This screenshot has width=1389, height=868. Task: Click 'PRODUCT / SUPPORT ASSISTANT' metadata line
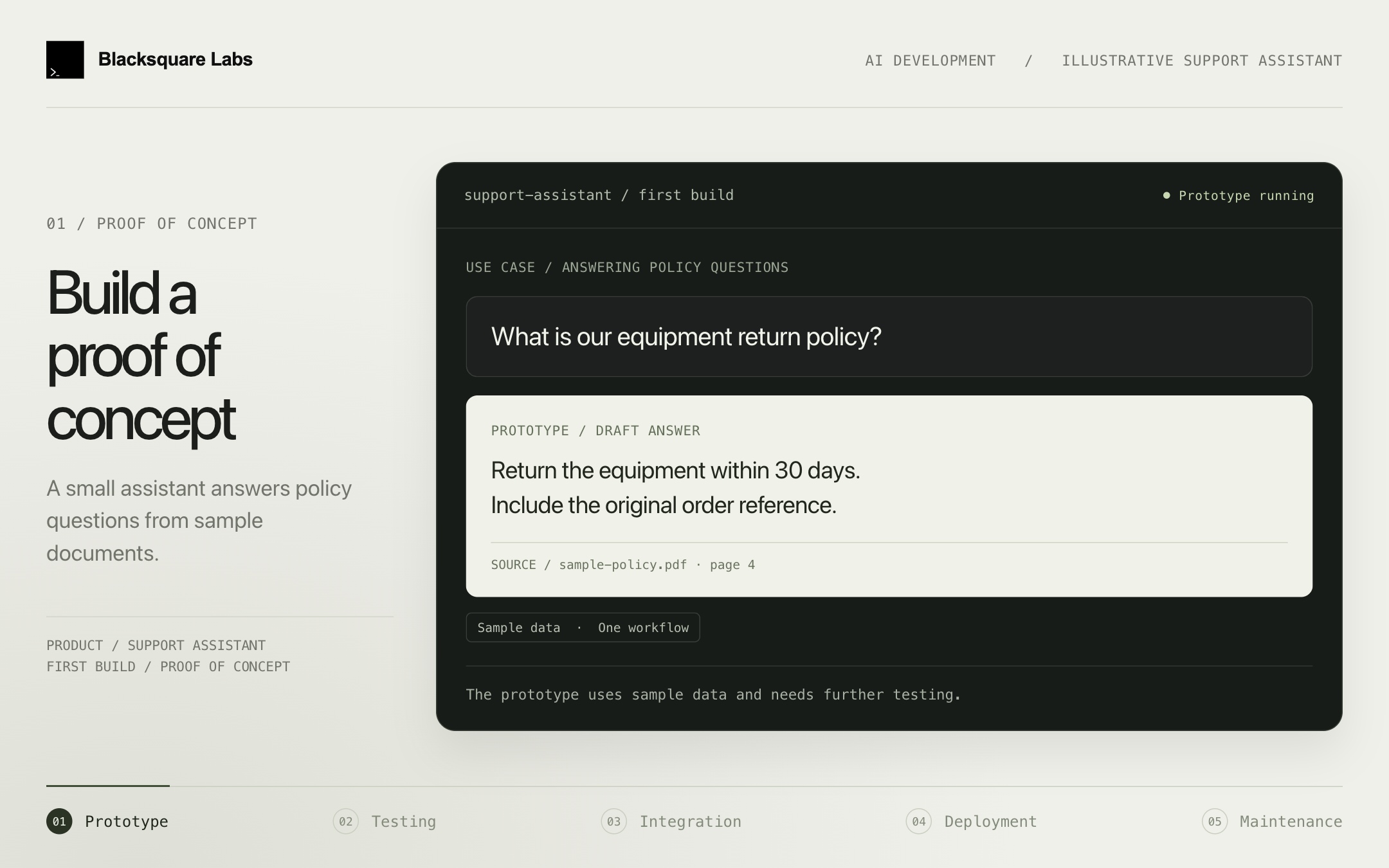[x=156, y=645]
